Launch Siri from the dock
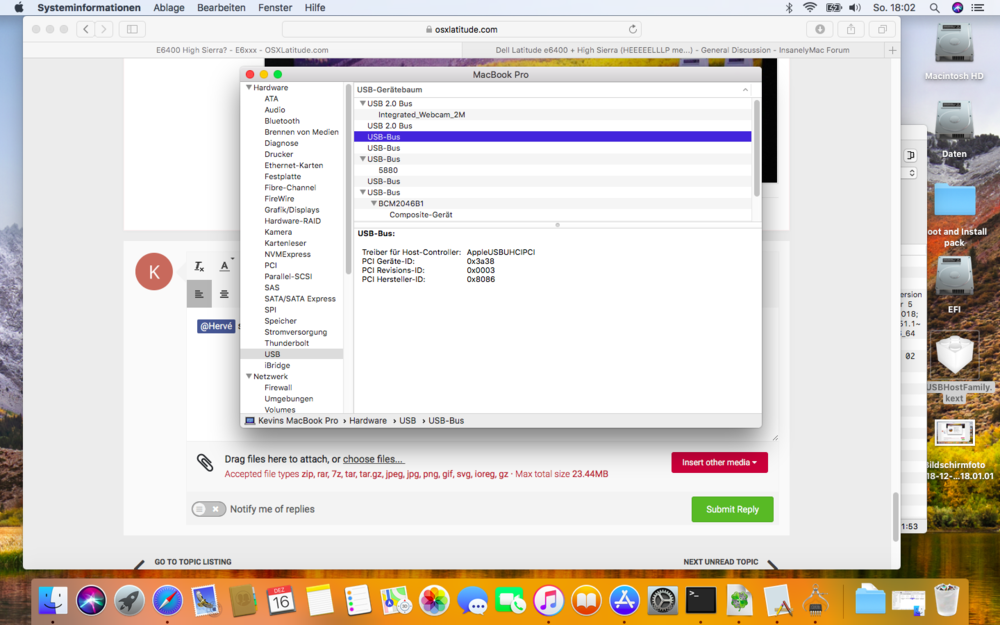 pyautogui.click(x=91, y=601)
